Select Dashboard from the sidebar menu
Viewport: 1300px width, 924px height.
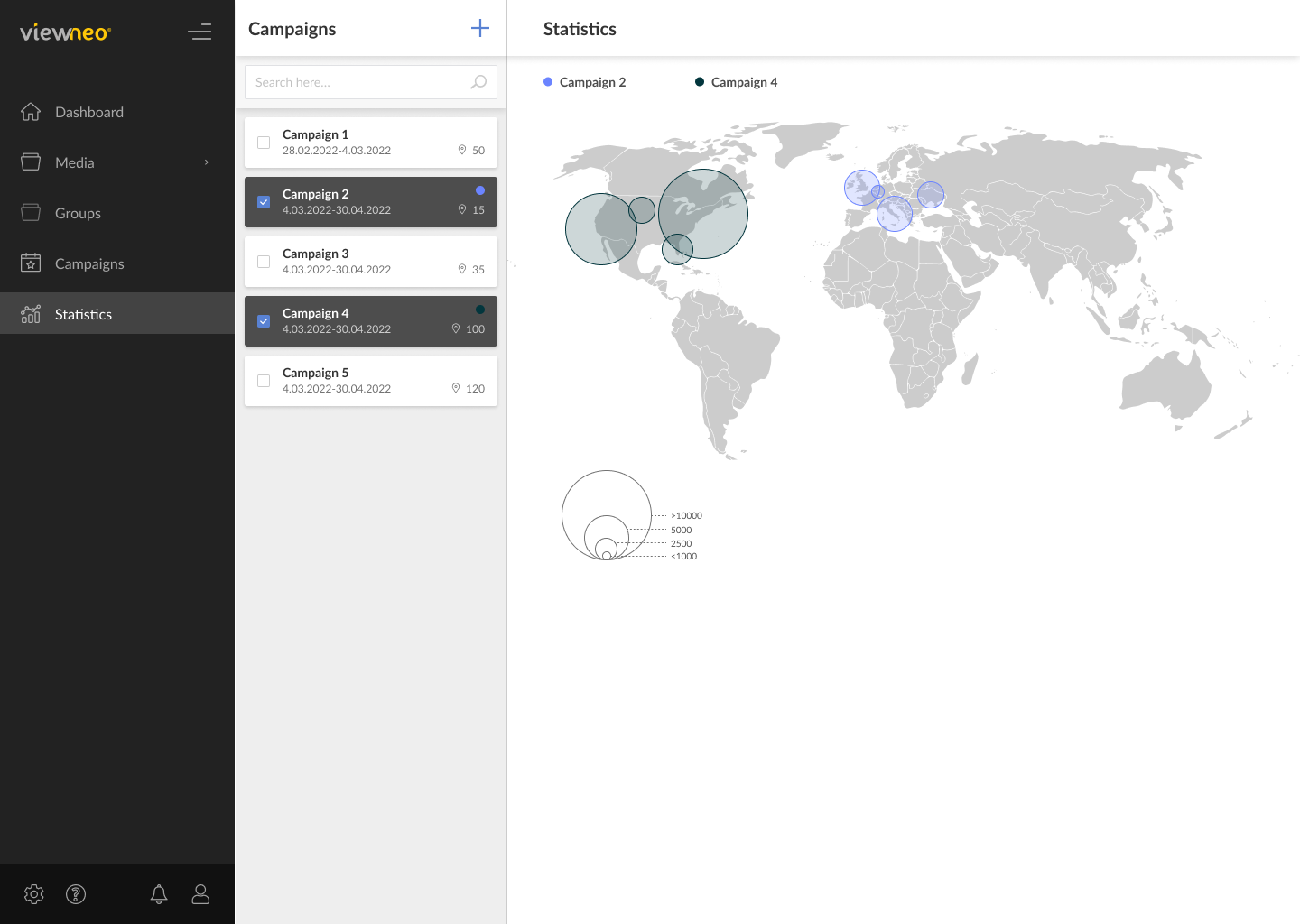[89, 112]
